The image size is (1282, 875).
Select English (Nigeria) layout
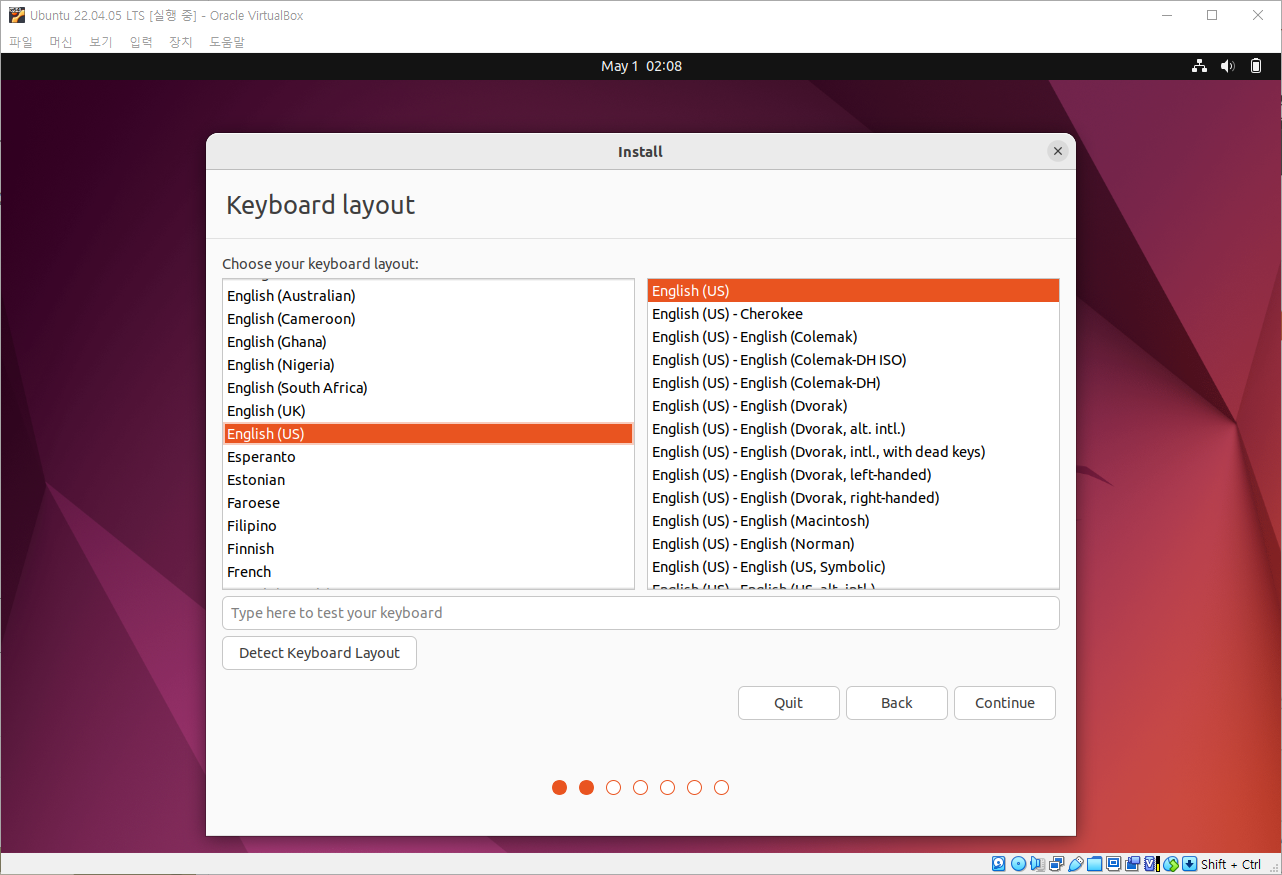point(428,365)
